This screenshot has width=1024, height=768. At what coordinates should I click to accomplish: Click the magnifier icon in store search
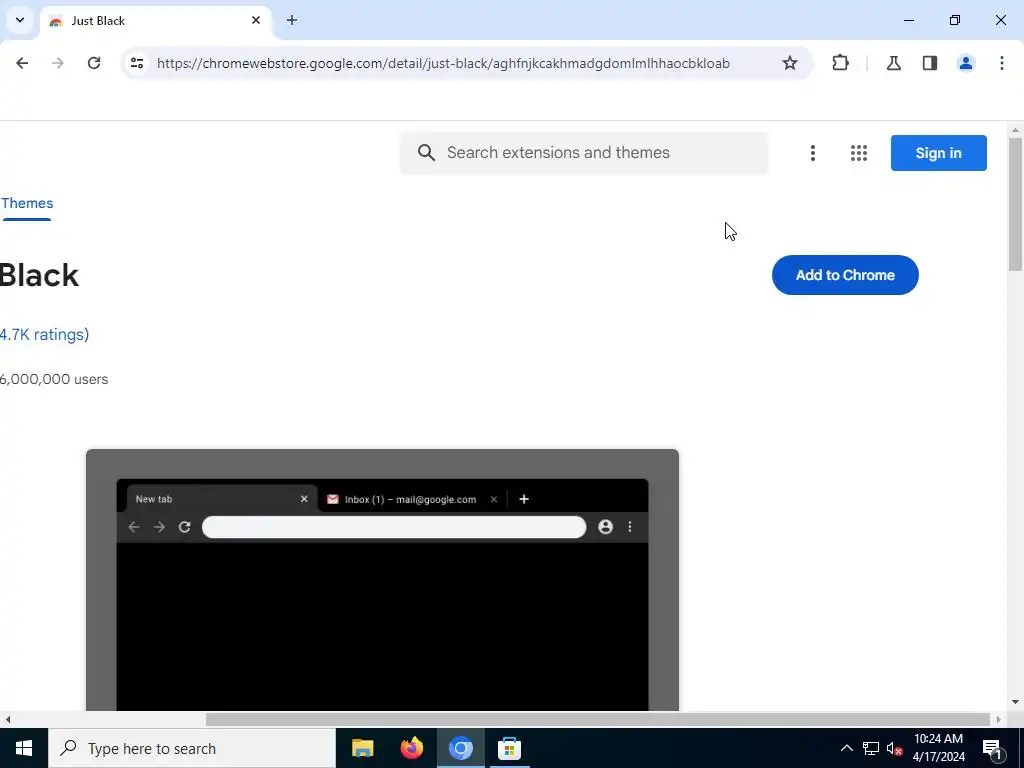pos(426,153)
